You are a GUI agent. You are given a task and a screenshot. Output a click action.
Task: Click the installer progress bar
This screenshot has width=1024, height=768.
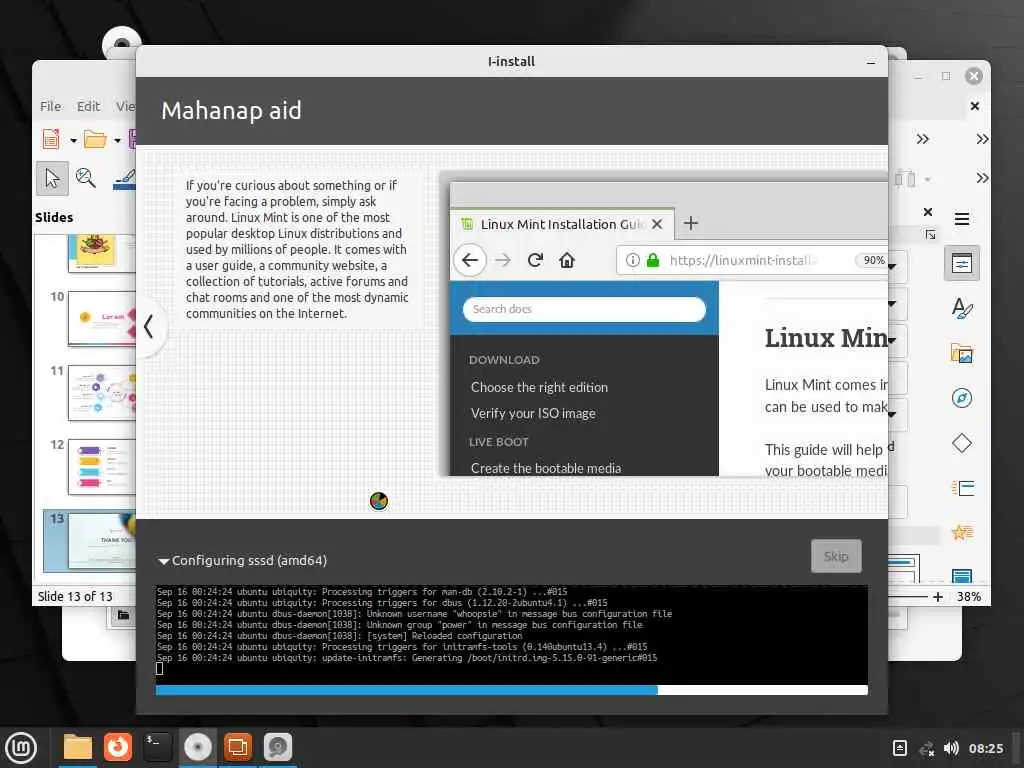coord(511,690)
